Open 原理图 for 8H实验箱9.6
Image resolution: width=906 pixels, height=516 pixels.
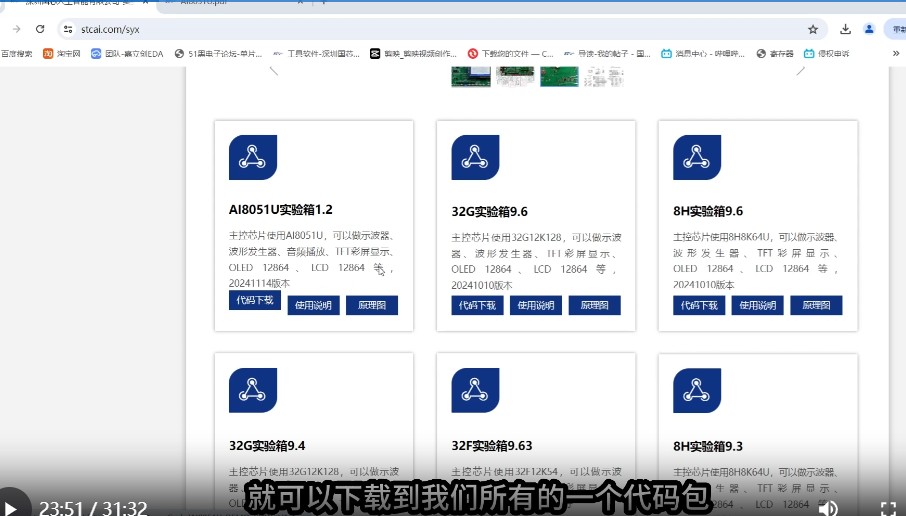pyautogui.click(x=816, y=305)
